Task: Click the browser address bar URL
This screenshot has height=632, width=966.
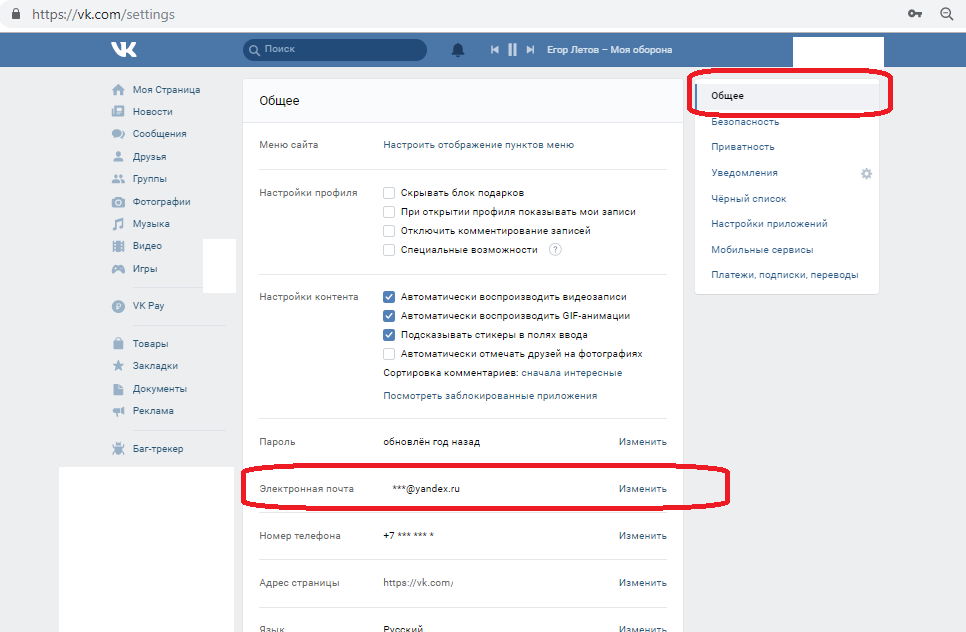Action: [104, 14]
